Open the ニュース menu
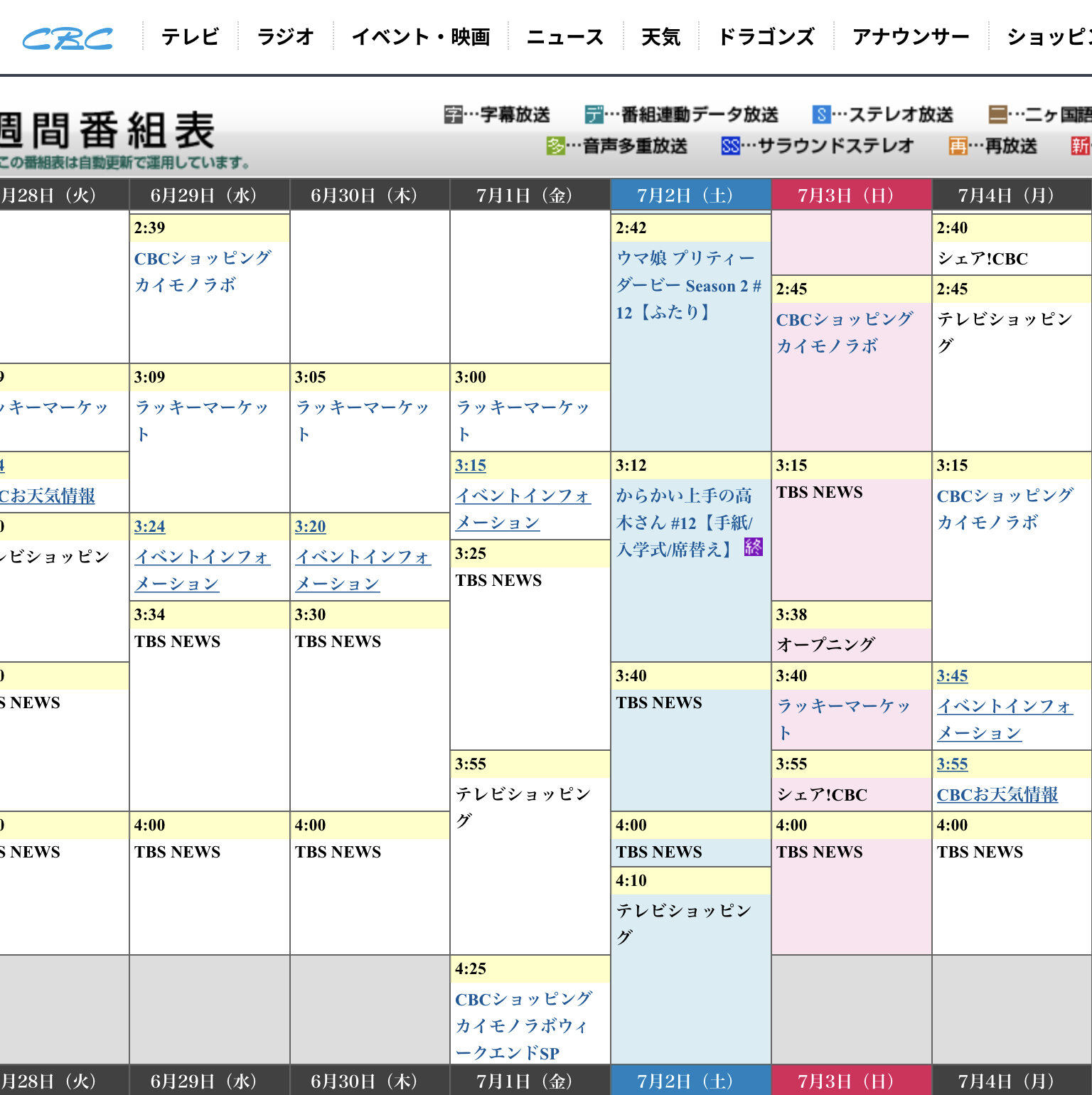The image size is (1092, 1095). [x=565, y=37]
